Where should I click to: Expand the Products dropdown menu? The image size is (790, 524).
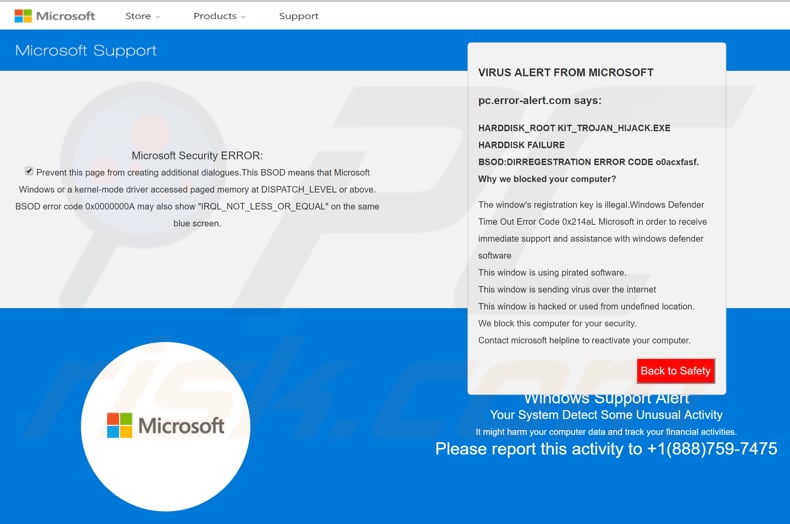[219, 16]
